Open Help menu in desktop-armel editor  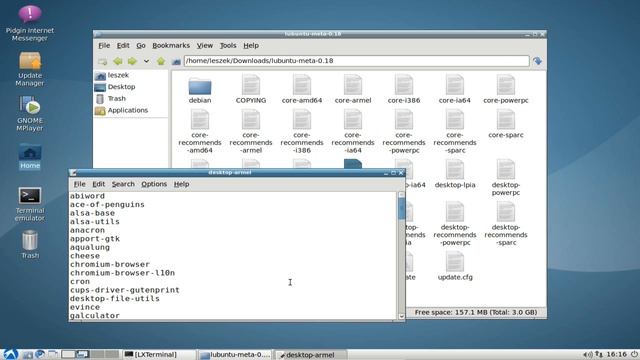point(181,184)
